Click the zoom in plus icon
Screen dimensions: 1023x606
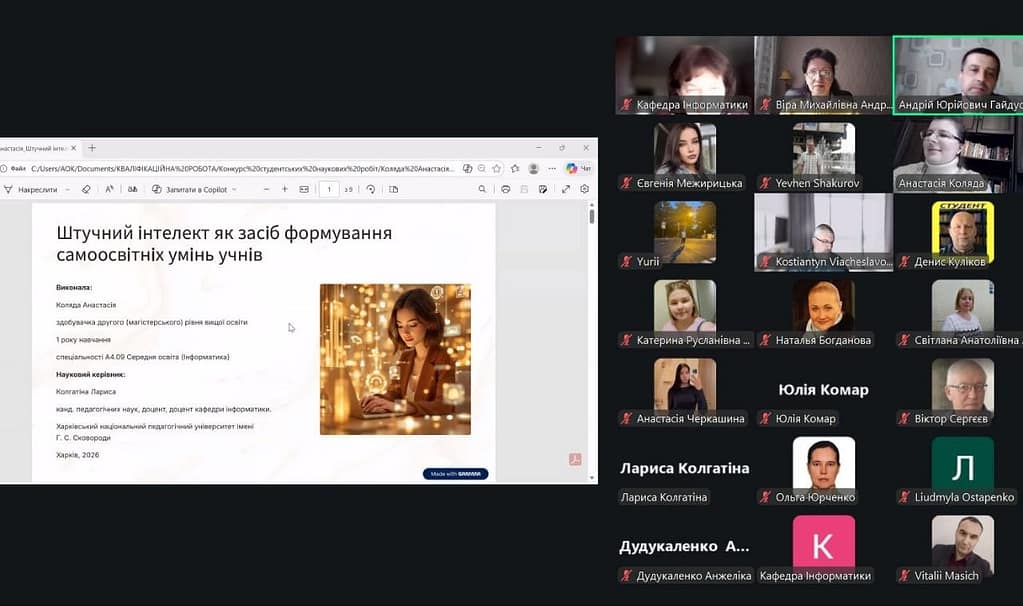(285, 189)
